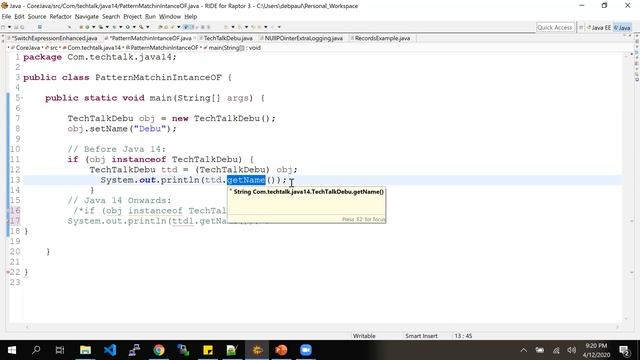Viewport: 640px width, 360px height.
Task: Open the Edit menu
Action: (x=19, y=17)
